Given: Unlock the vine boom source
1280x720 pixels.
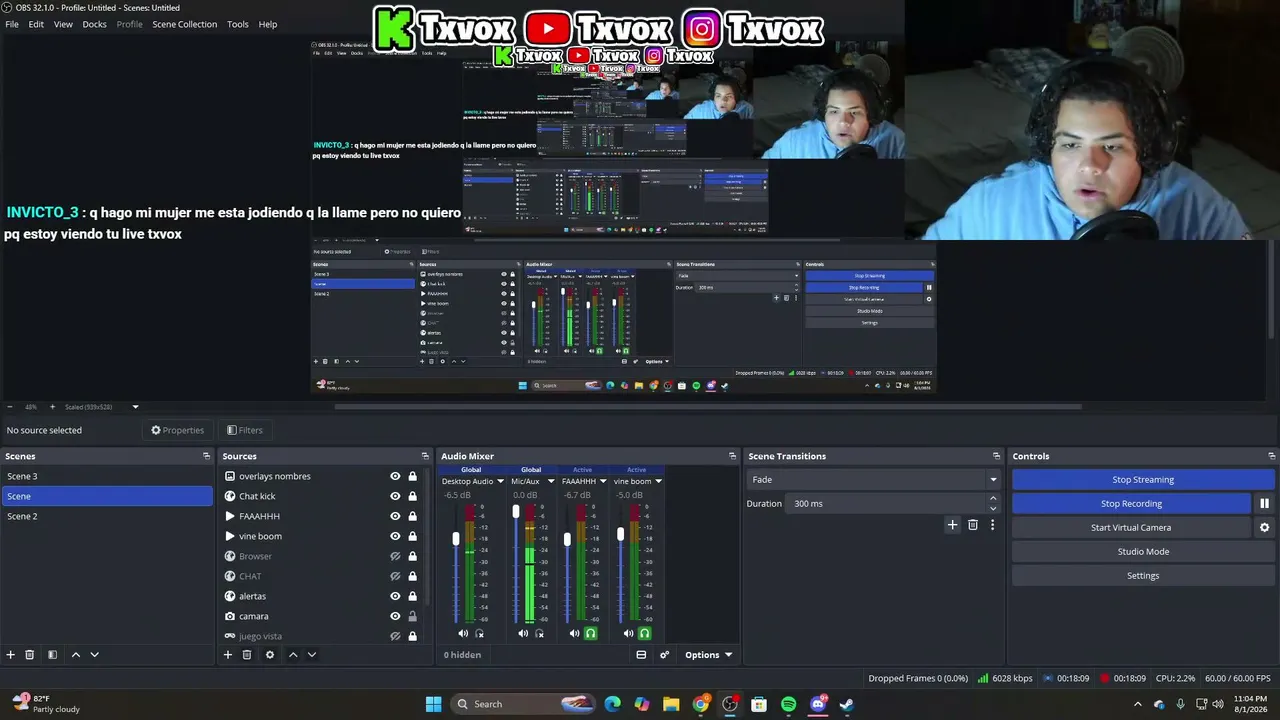Looking at the screenshot, I should click(x=412, y=536).
